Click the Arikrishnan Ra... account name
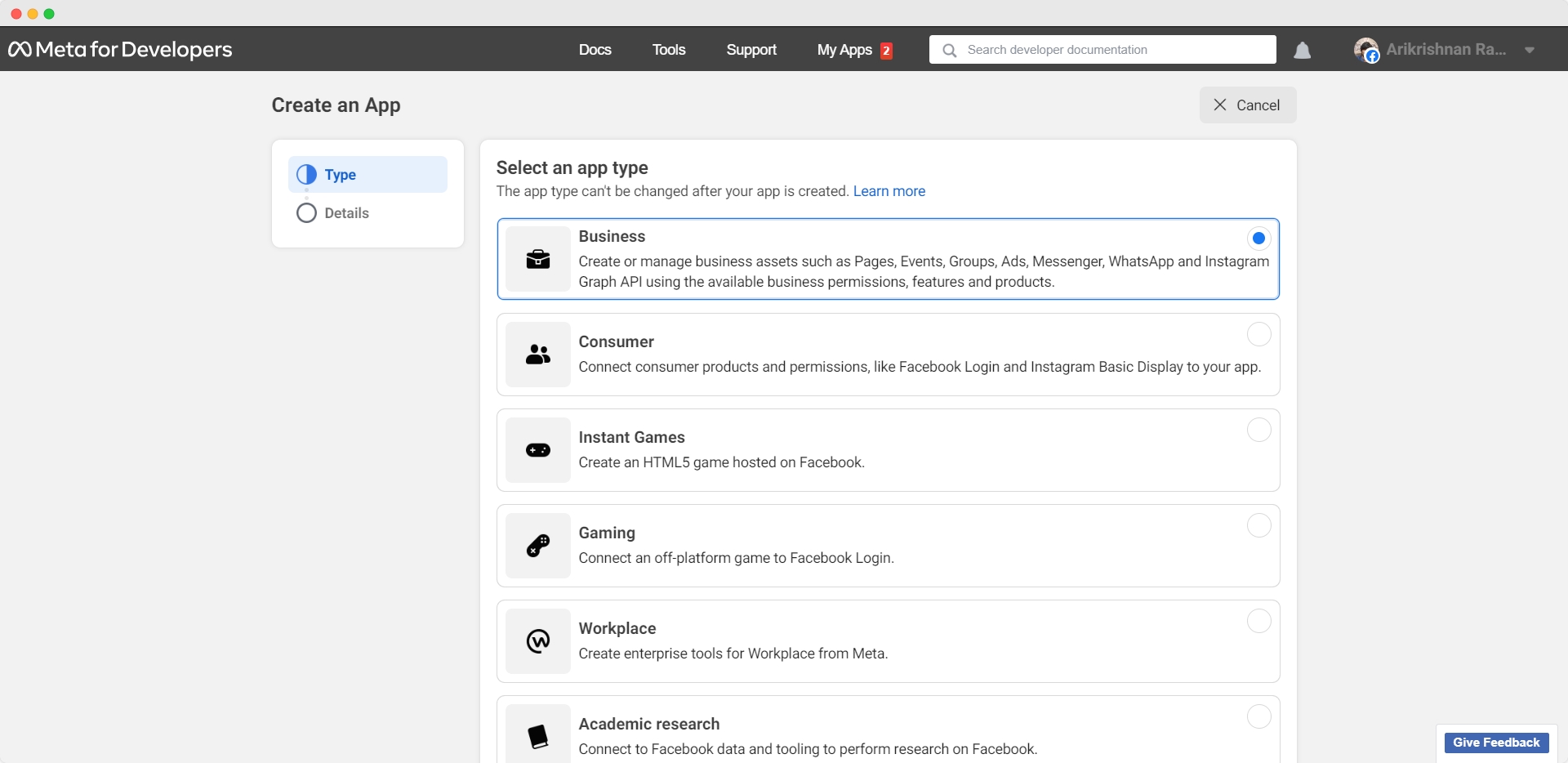Image resolution: width=1568 pixels, height=763 pixels. point(1446,50)
